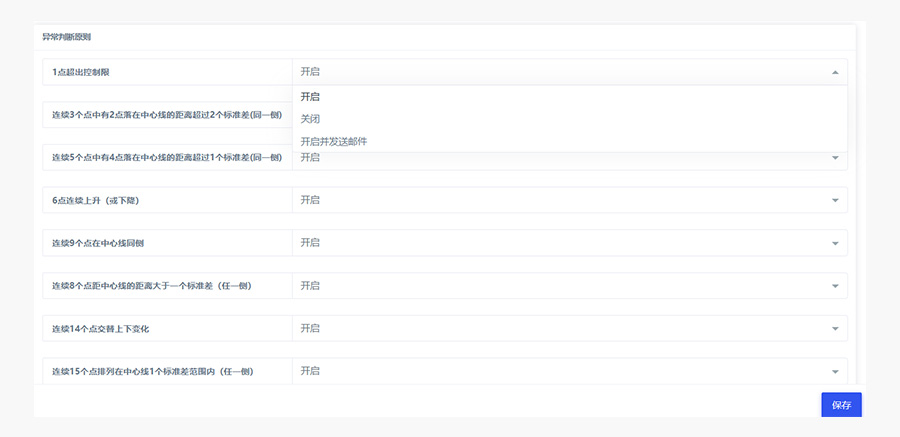Expand the '连续9个点在中心线同侧' dropdown arrow
The height and width of the screenshot is (437, 900).
(835, 243)
